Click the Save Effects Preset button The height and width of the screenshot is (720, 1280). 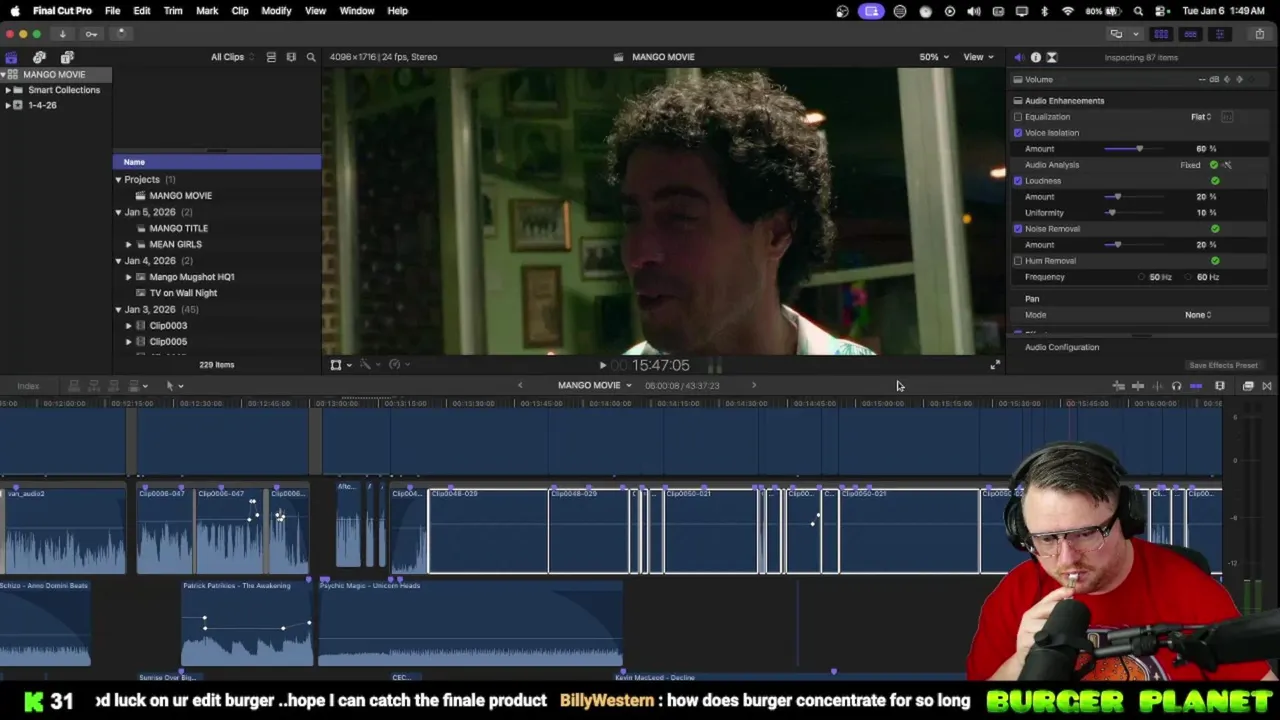pos(1223,366)
